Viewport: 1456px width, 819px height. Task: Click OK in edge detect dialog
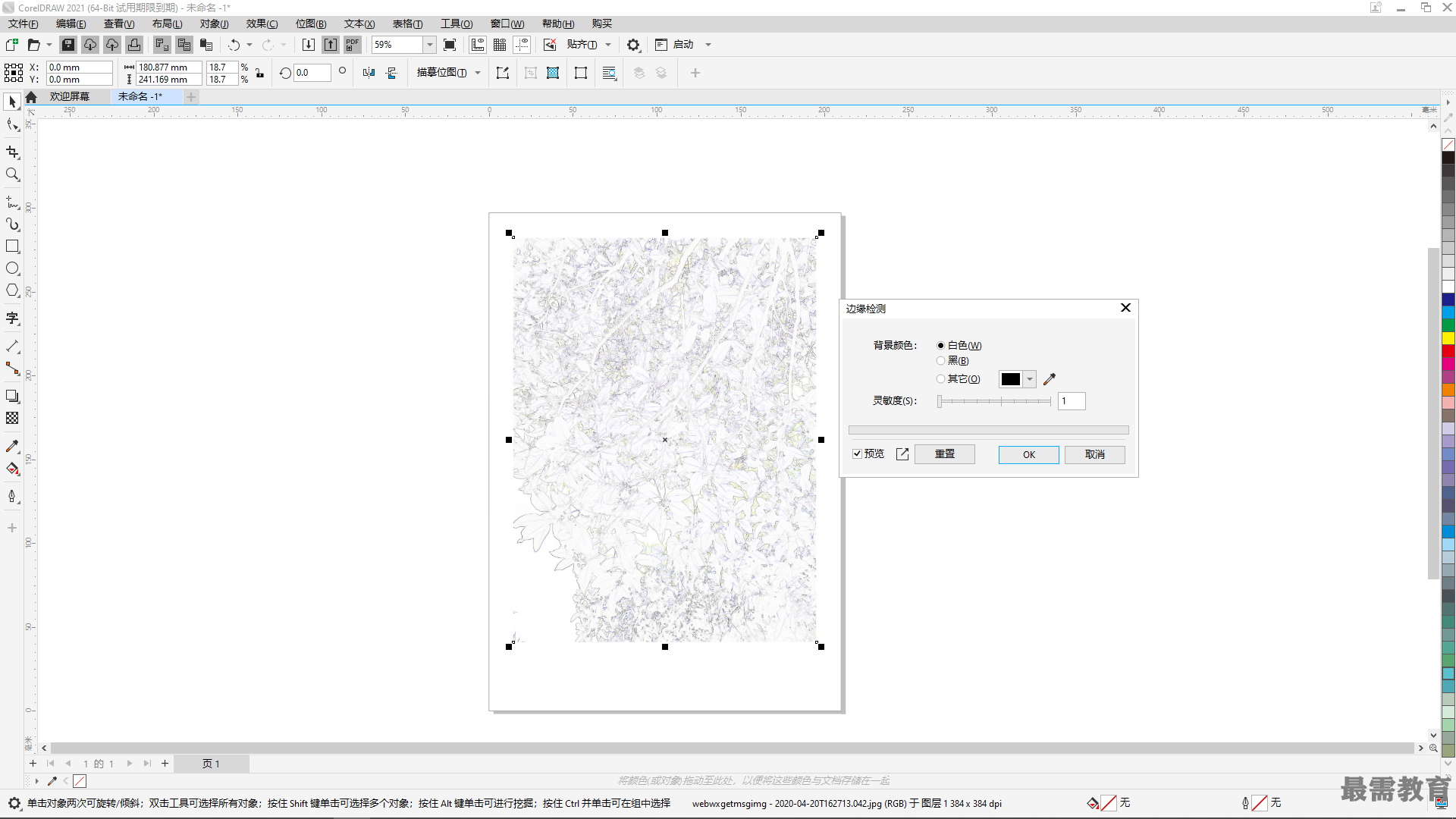tap(1029, 454)
